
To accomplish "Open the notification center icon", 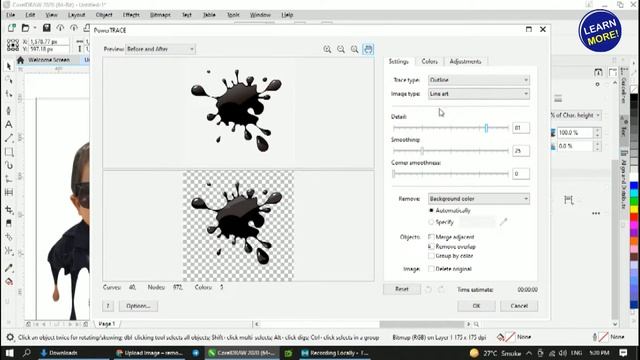I will point(623,353).
